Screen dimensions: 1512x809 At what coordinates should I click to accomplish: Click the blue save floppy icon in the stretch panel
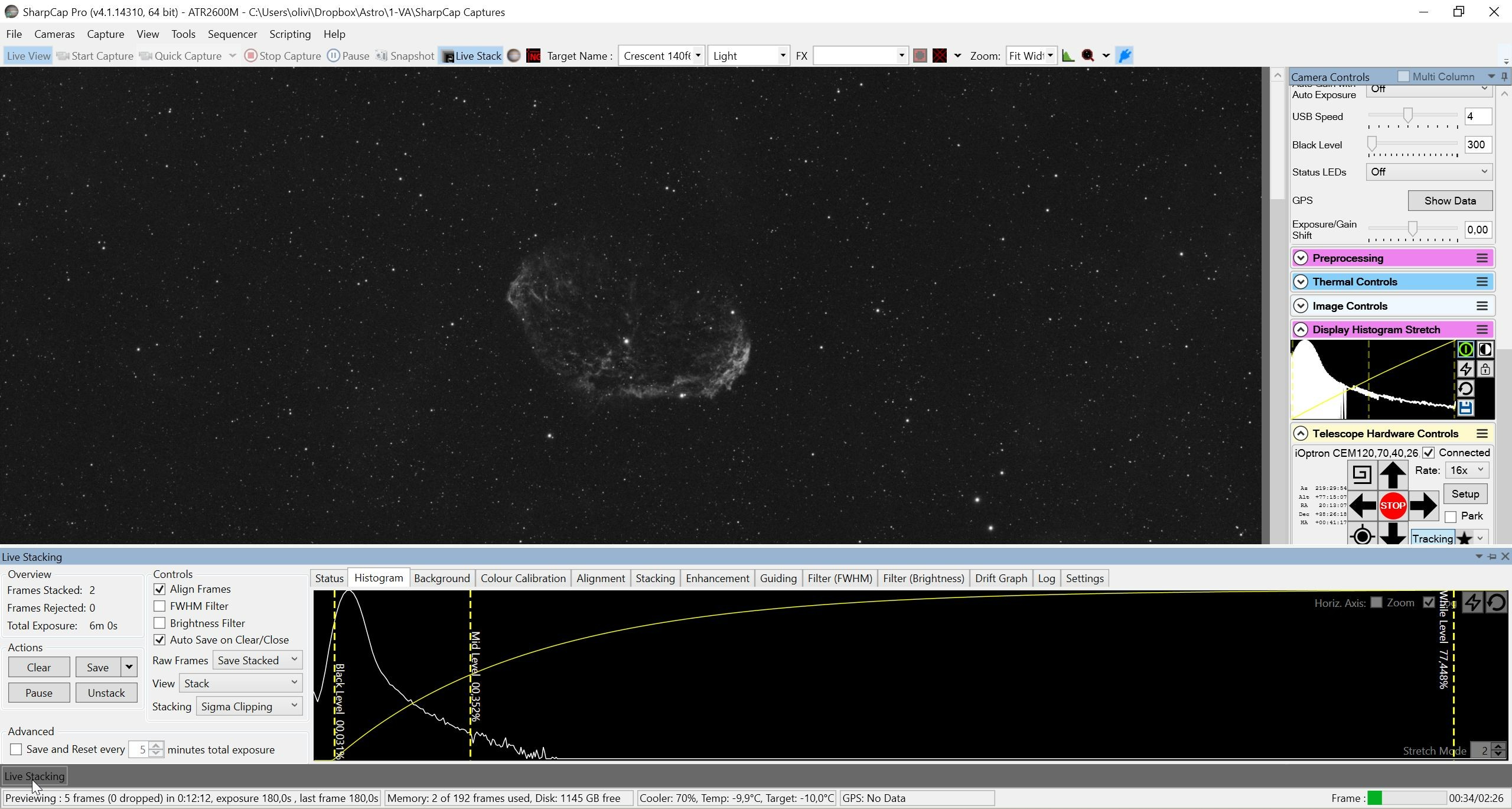click(x=1465, y=408)
